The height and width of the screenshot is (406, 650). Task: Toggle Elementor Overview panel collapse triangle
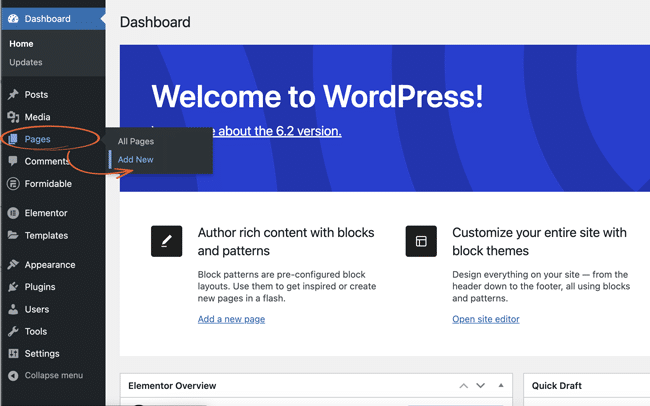[x=501, y=386]
